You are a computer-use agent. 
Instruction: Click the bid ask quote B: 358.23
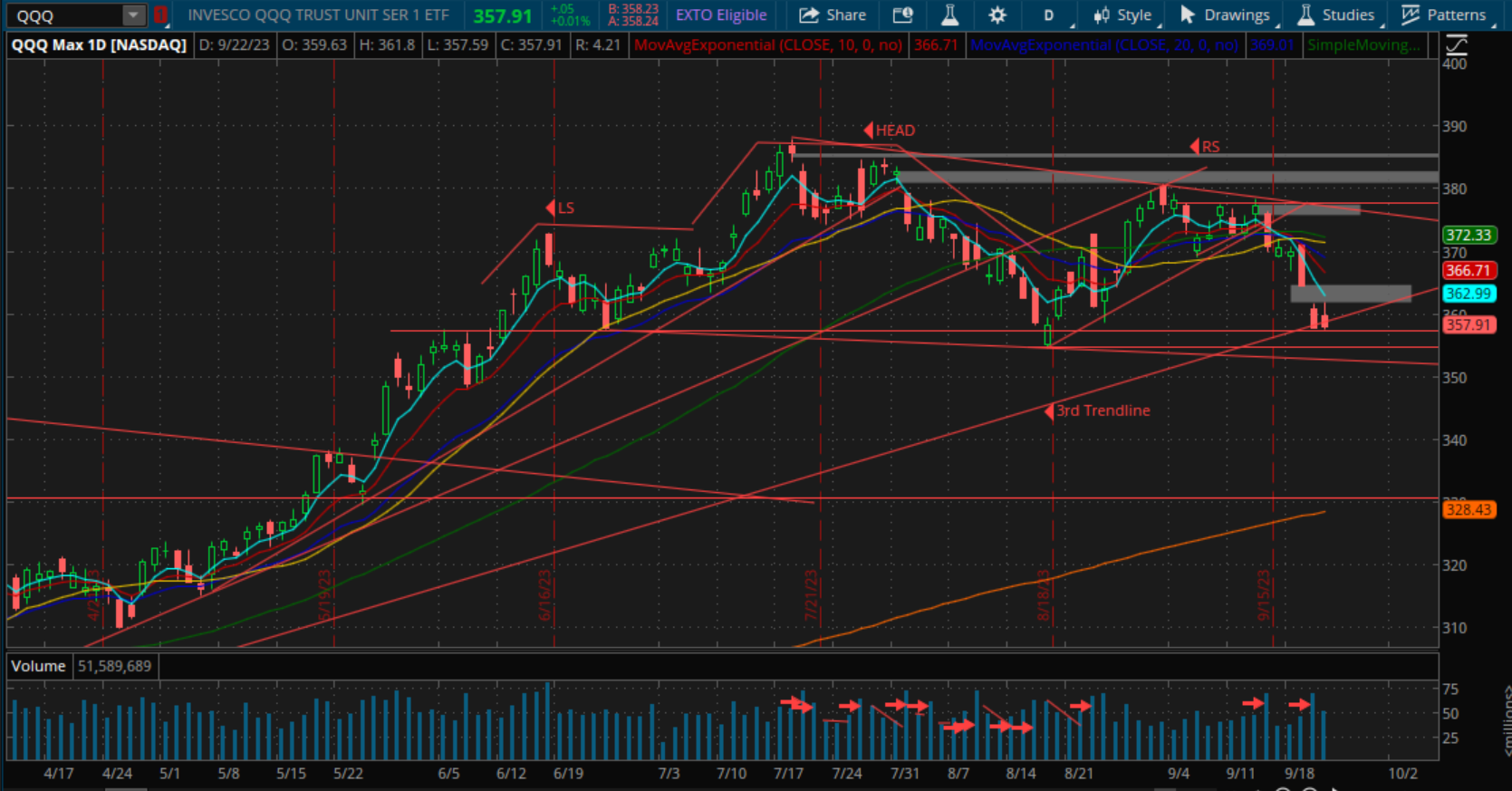[633, 9]
